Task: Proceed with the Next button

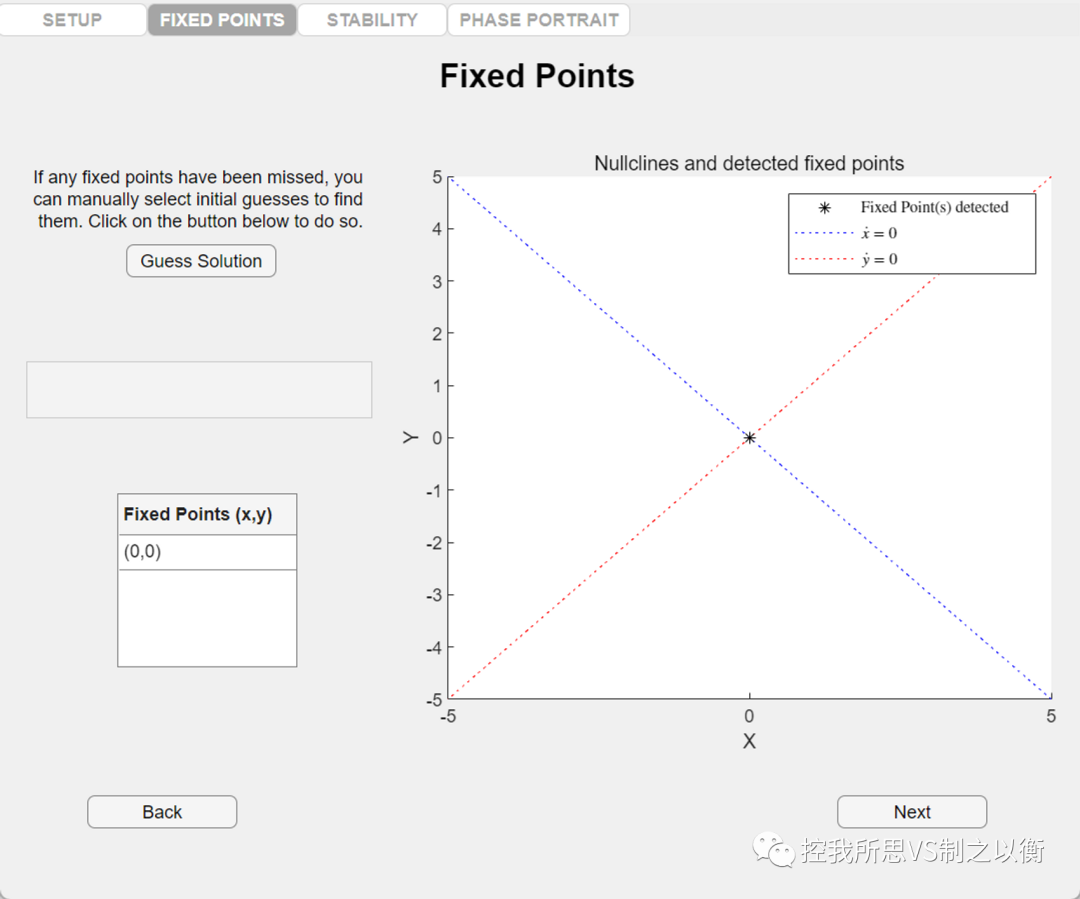Action: [912, 812]
